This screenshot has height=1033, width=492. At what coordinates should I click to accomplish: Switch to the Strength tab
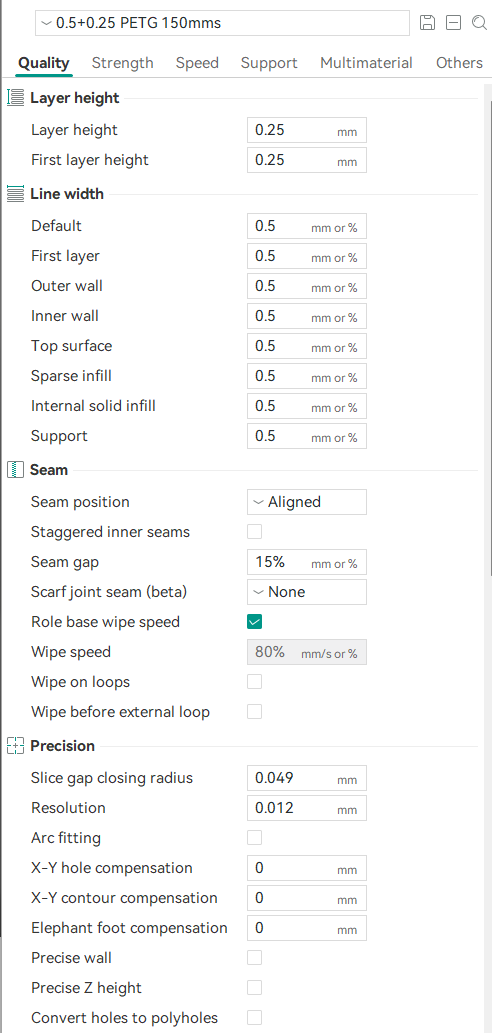pos(123,63)
